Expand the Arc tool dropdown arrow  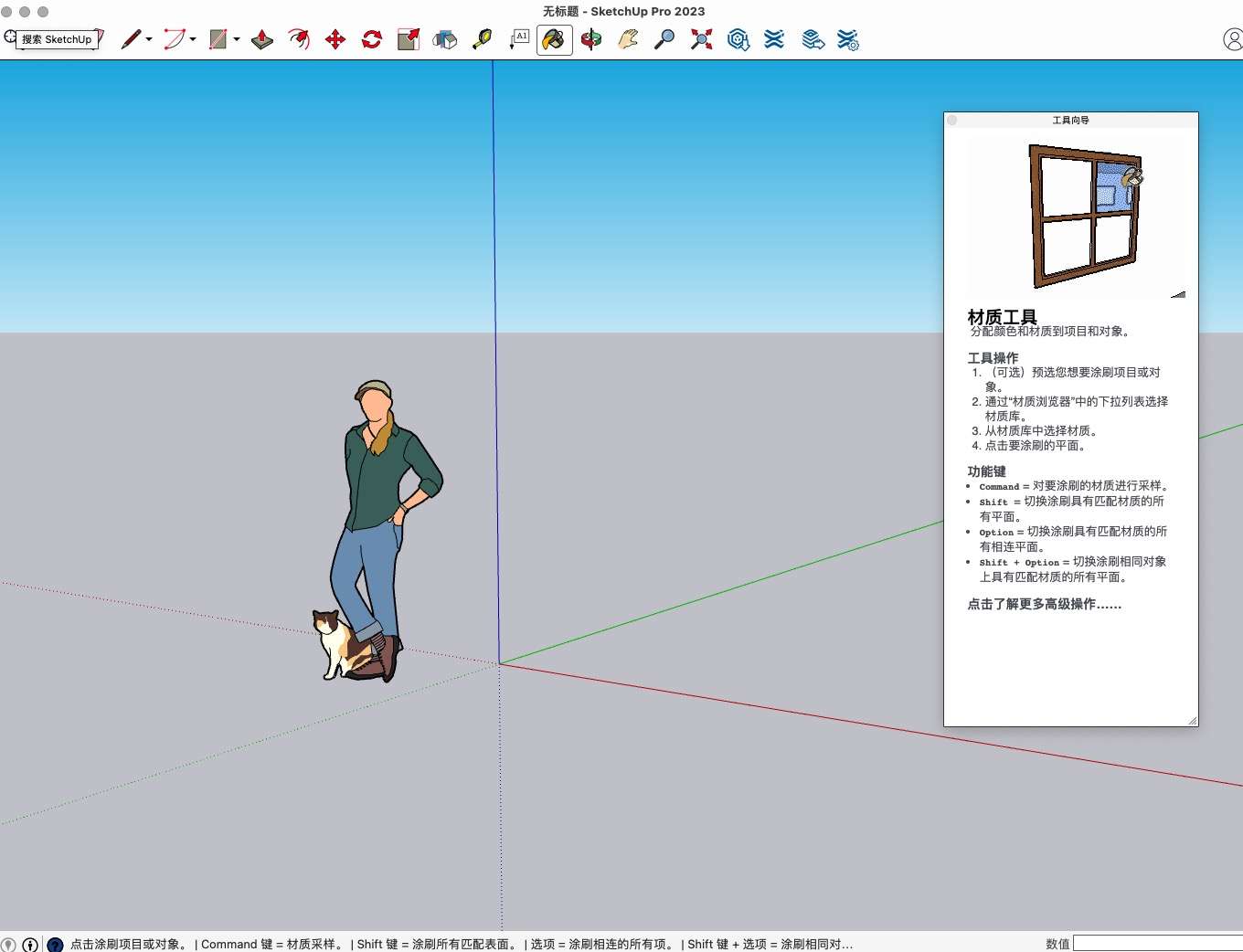tap(193, 39)
